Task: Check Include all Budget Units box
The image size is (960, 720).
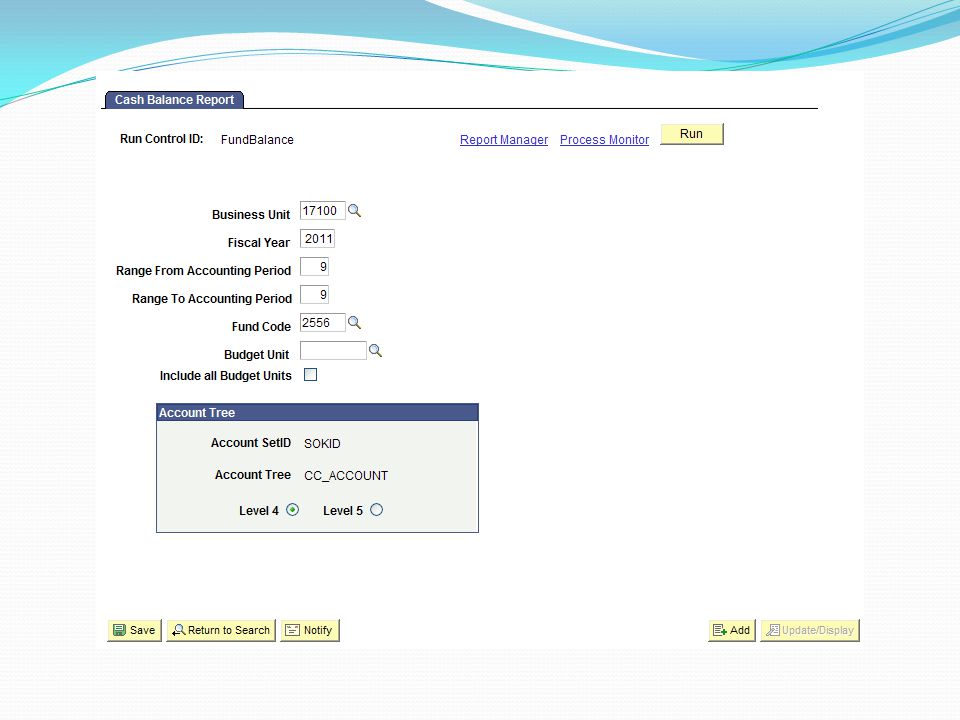Action: tap(310, 375)
